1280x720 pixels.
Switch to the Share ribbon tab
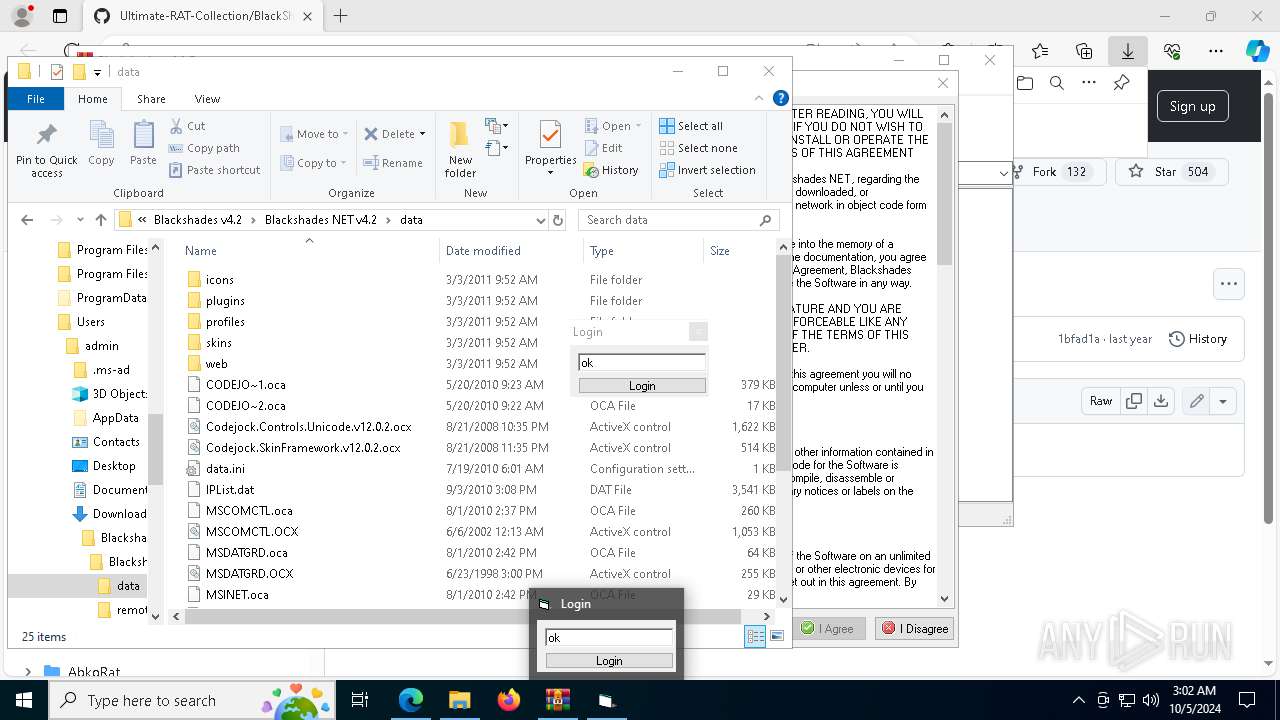pyautogui.click(x=151, y=99)
